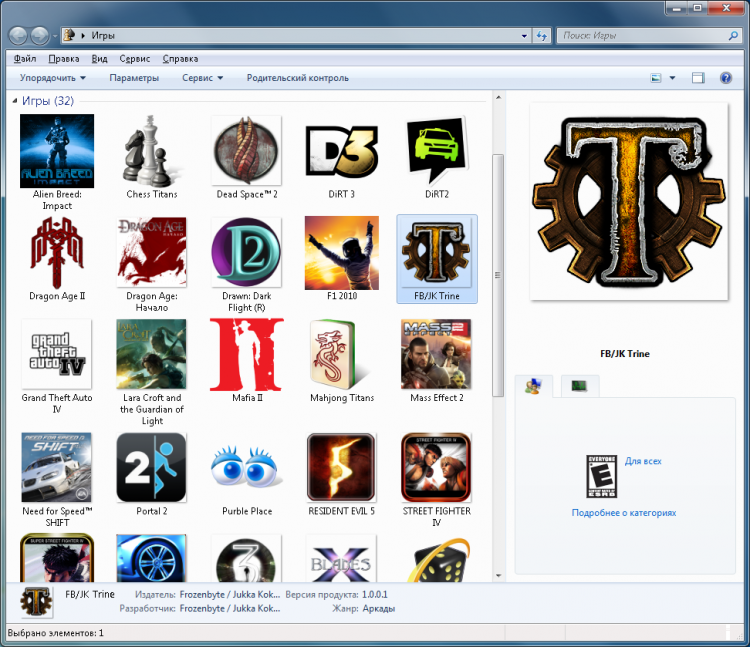Click the Trine icon in details pane
The width and height of the screenshot is (750, 647).
[x=36, y=602]
